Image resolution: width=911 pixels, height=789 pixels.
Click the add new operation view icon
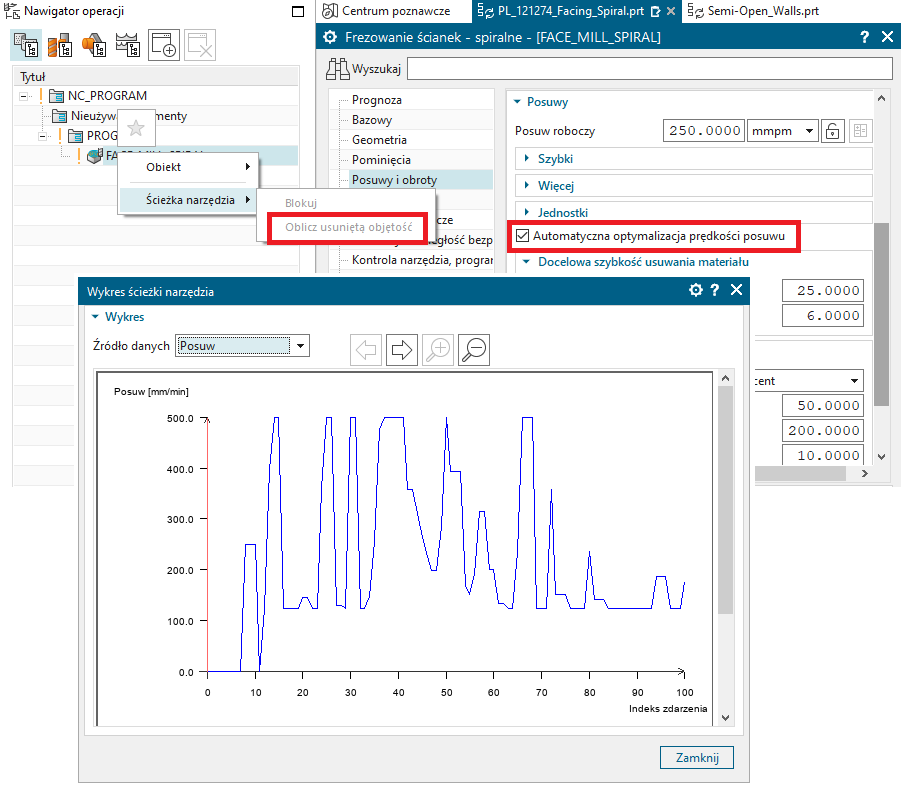(164, 45)
